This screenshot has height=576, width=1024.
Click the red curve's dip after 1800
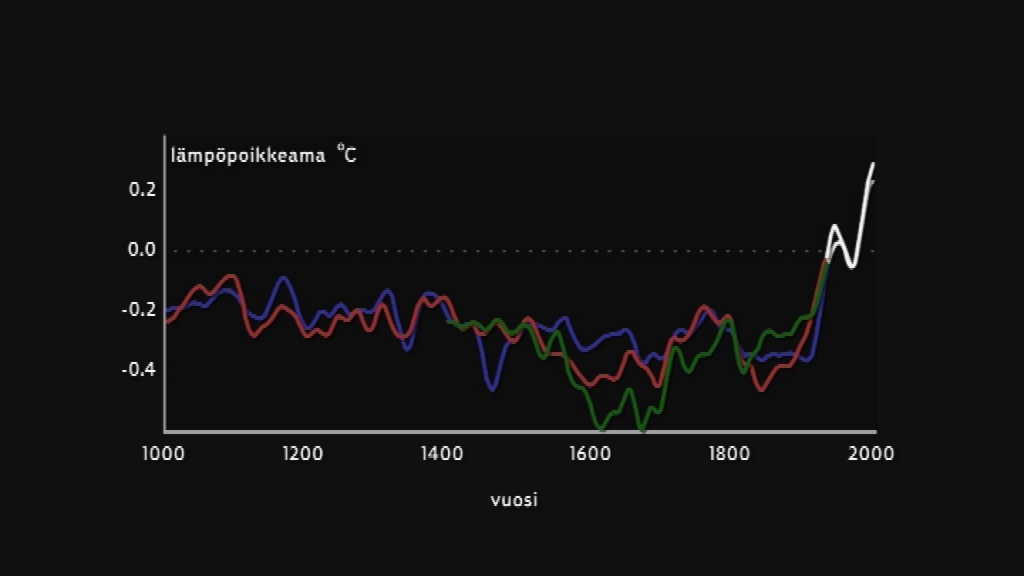762,389
